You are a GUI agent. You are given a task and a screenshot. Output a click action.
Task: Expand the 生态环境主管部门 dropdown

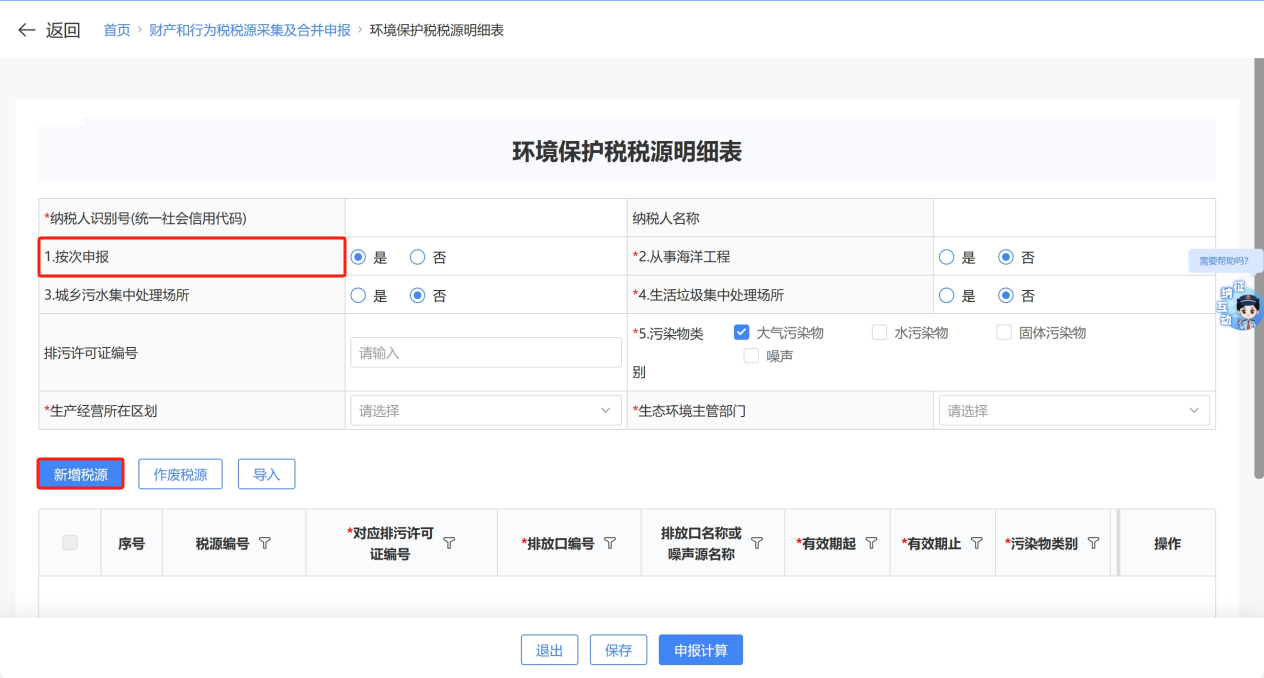click(x=1073, y=410)
